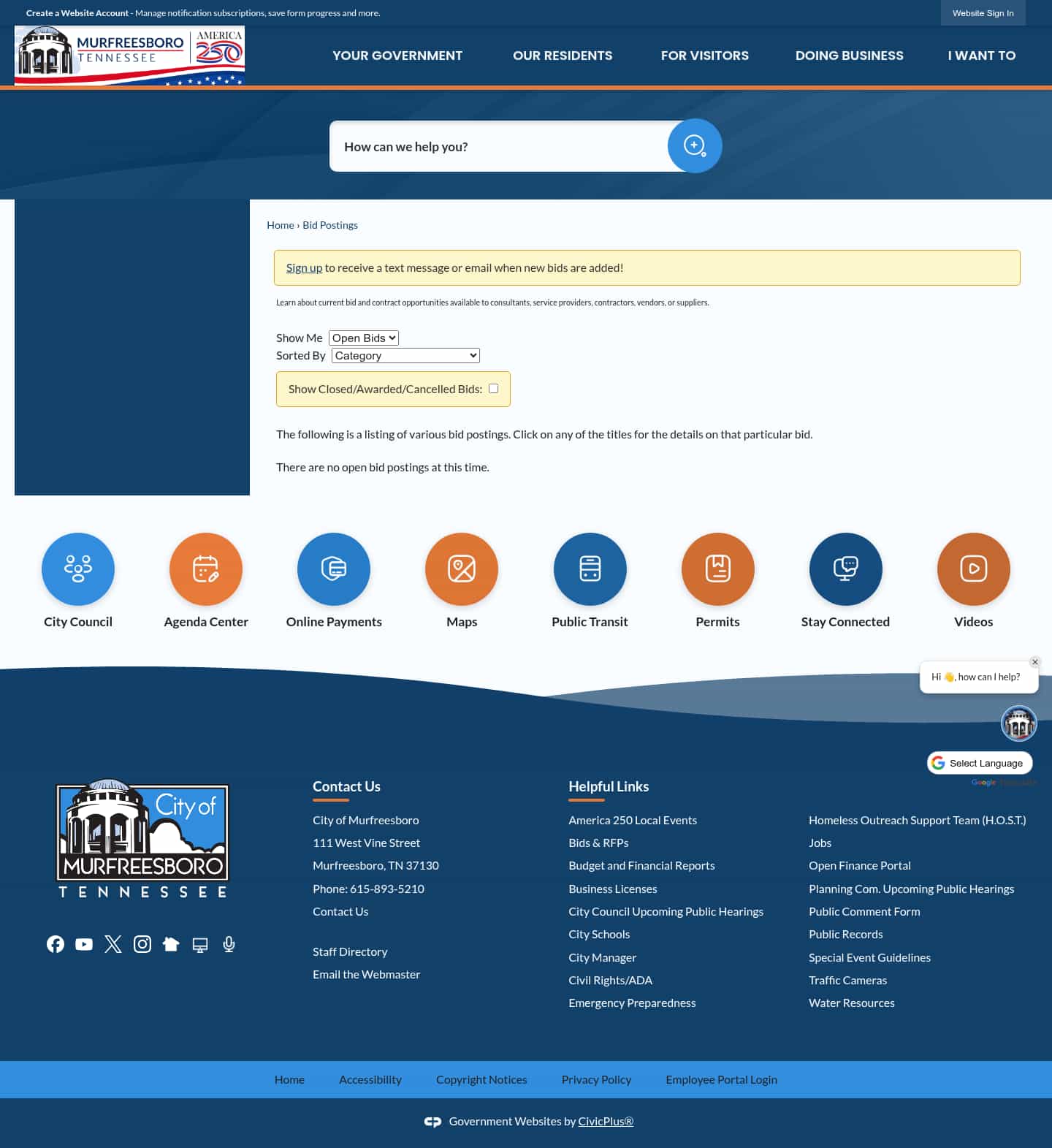This screenshot has height=1148, width=1052.
Task: Open City Manager link
Action: (x=603, y=957)
